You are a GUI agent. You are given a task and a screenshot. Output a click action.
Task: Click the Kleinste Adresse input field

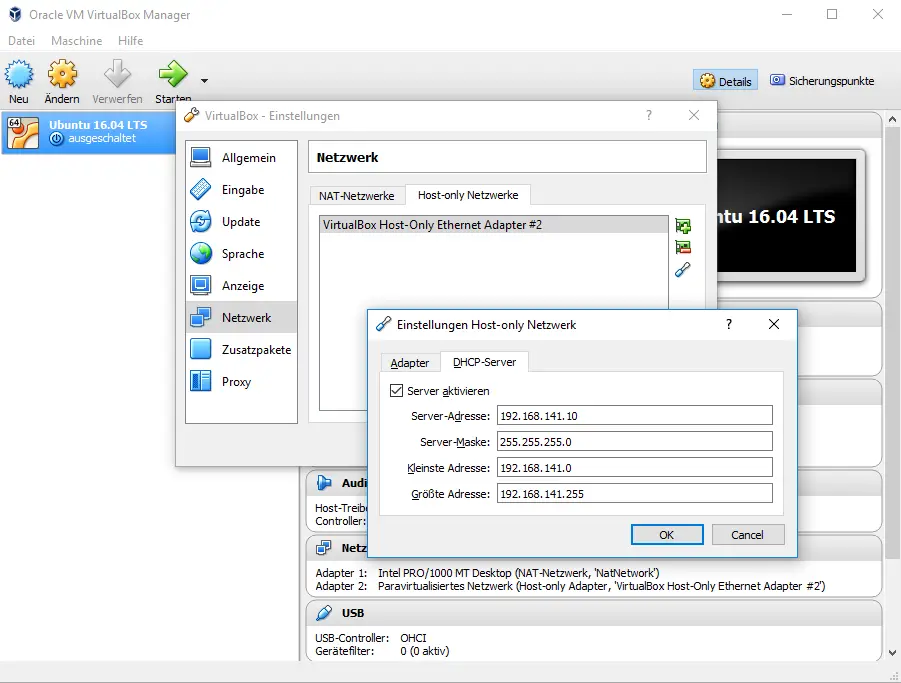pyautogui.click(x=634, y=468)
